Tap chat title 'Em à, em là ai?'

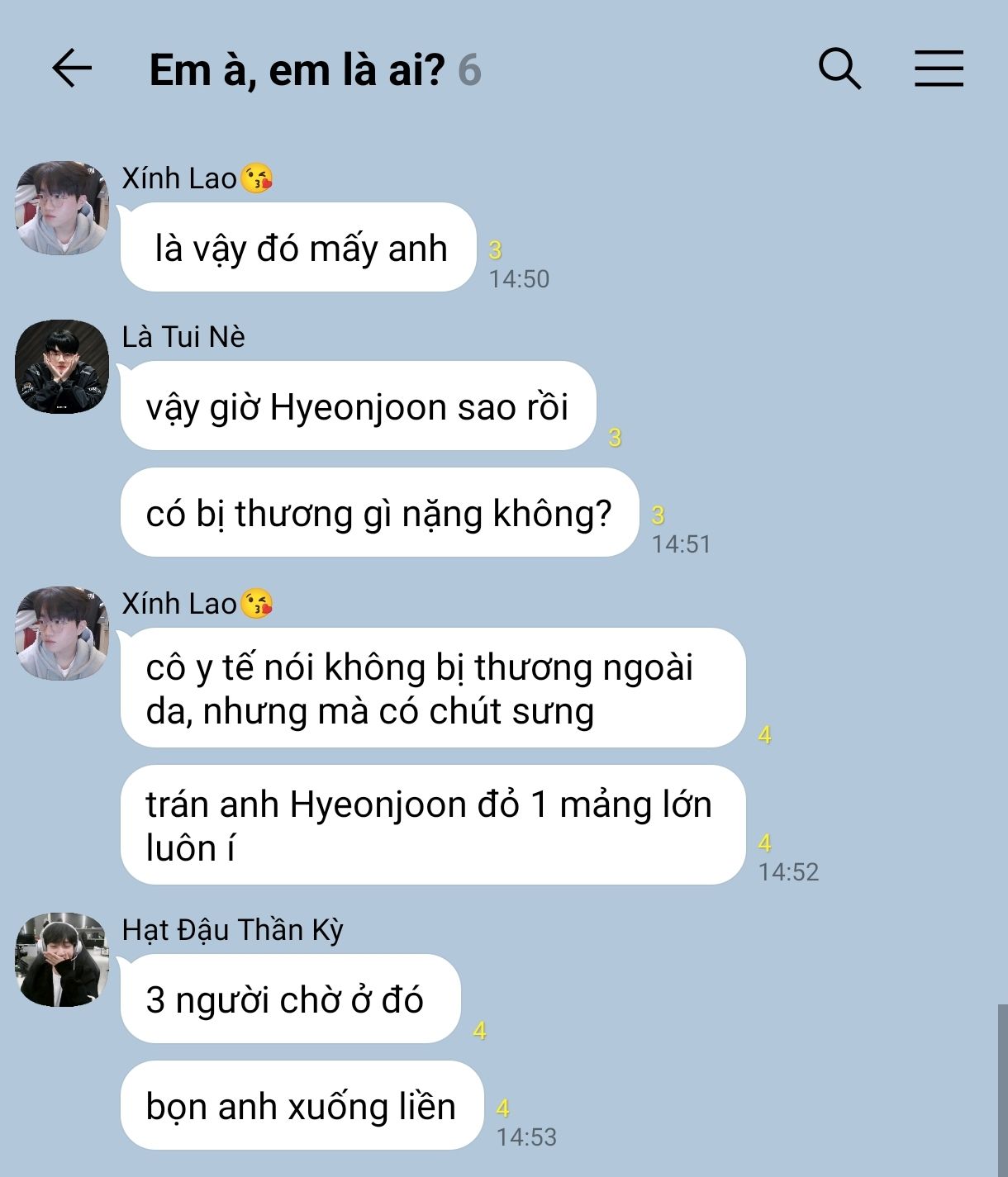tap(297, 70)
